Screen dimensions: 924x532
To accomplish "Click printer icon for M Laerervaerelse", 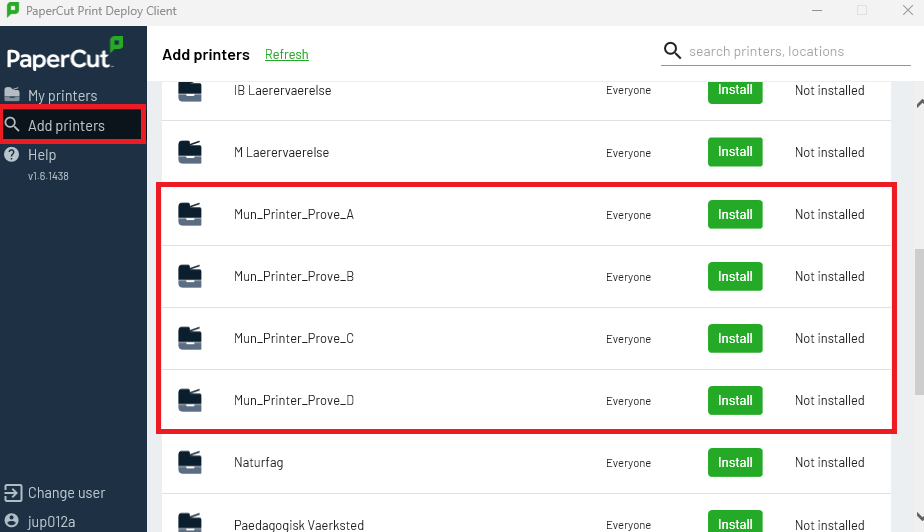I will 190,152.
